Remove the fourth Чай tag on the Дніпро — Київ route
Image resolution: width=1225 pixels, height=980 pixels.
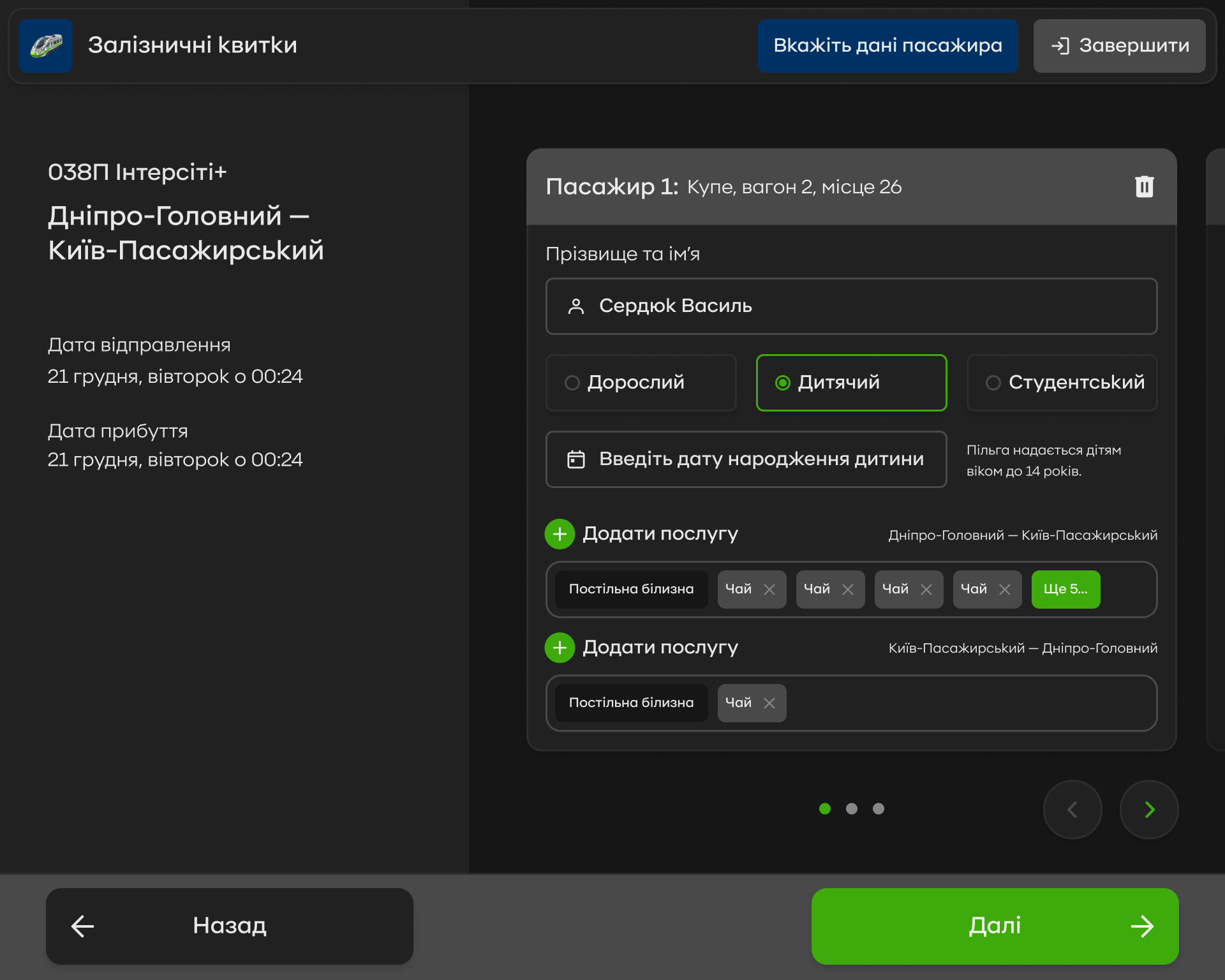1005,590
